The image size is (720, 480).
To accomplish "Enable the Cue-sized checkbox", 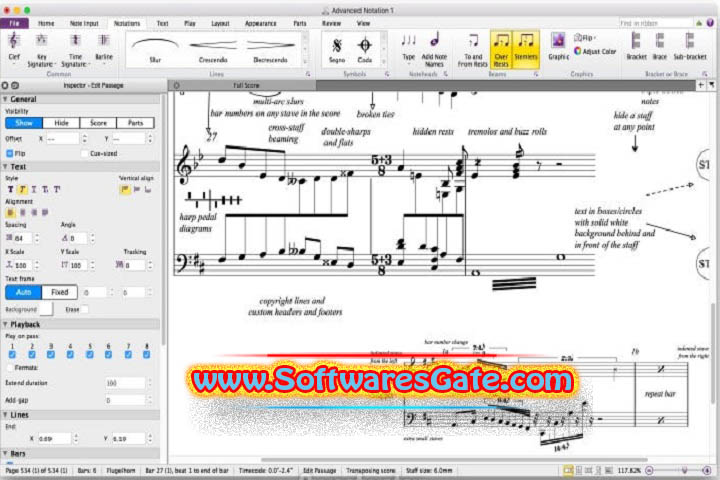I will click(84, 153).
